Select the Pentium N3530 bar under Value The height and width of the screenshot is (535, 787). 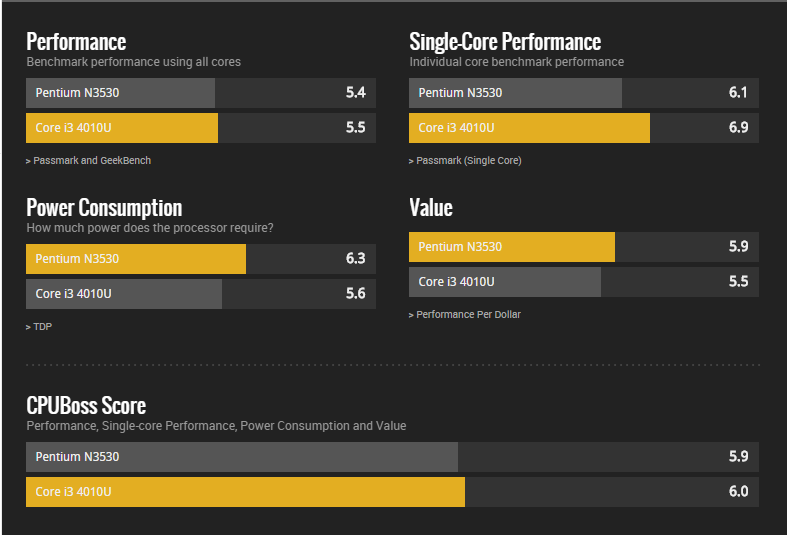pos(583,247)
